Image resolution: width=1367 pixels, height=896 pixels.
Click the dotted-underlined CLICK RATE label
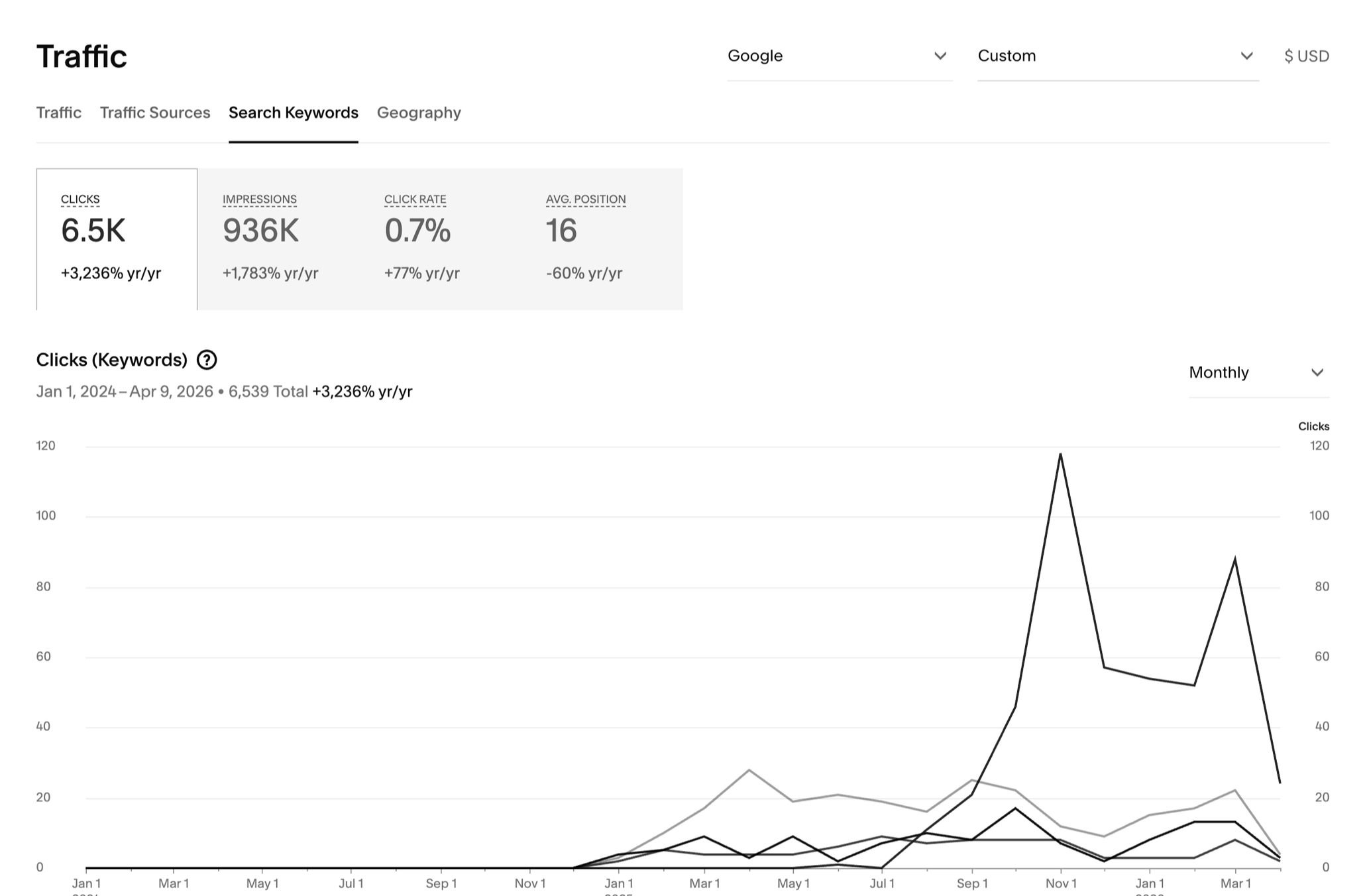click(x=415, y=199)
